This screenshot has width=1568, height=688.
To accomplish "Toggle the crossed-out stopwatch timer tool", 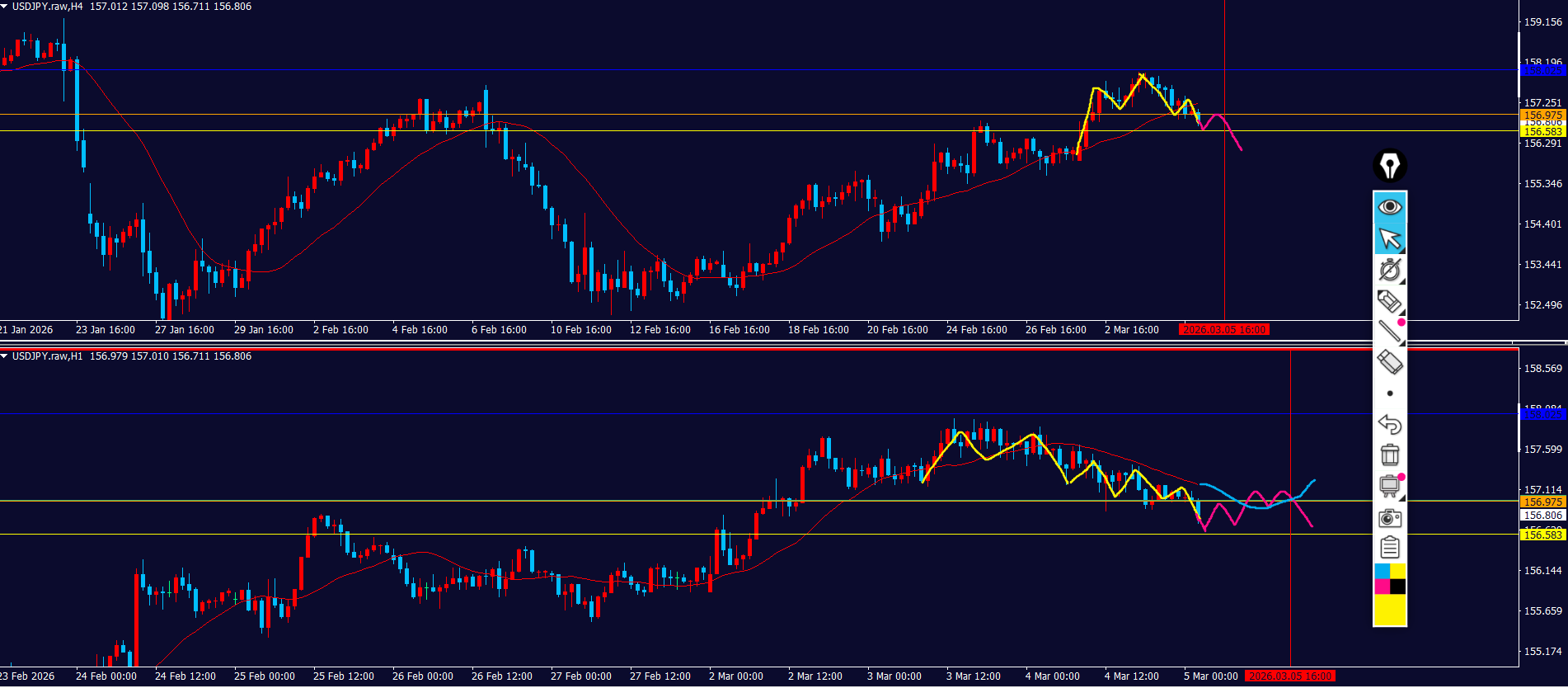I will click(1390, 270).
